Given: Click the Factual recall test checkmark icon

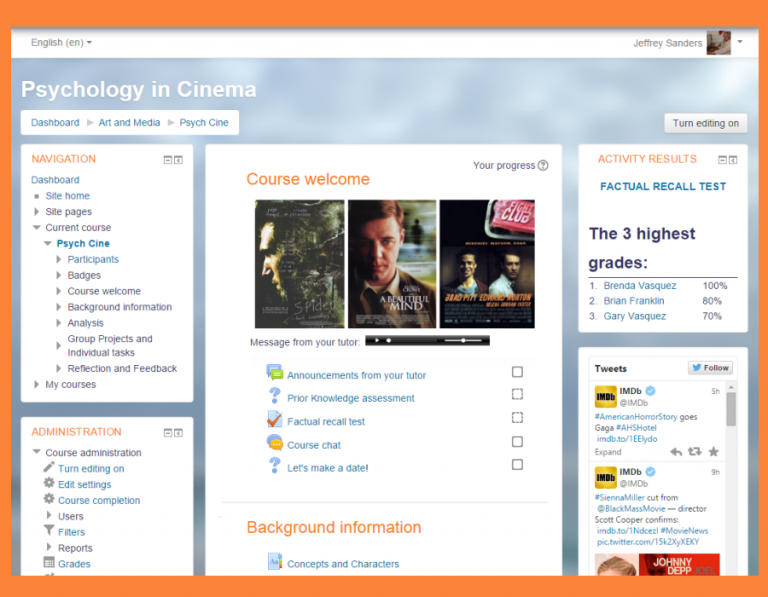Looking at the screenshot, I should tap(275, 420).
